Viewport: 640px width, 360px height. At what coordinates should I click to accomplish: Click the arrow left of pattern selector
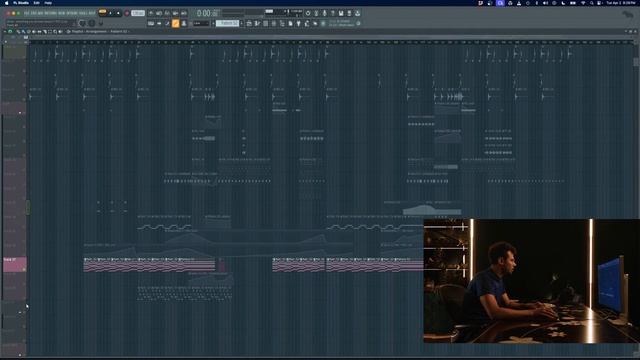pos(213,23)
